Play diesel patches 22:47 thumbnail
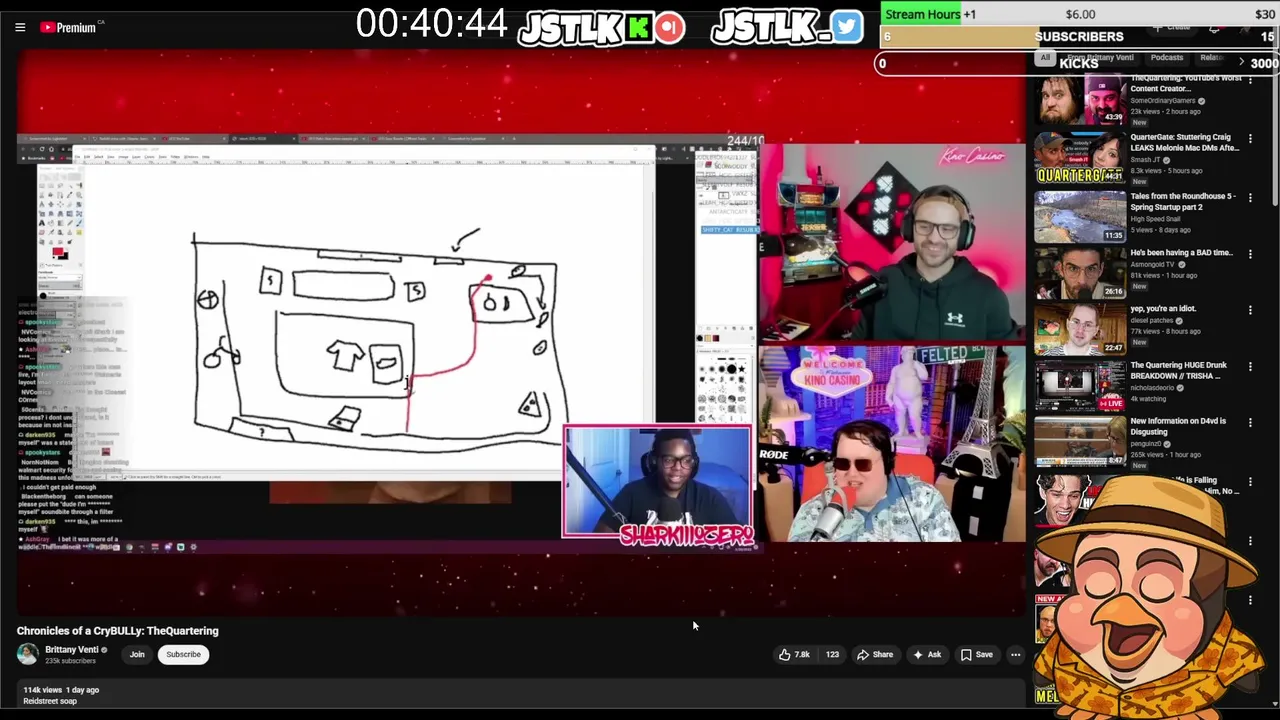 click(x=1080, y=328)
